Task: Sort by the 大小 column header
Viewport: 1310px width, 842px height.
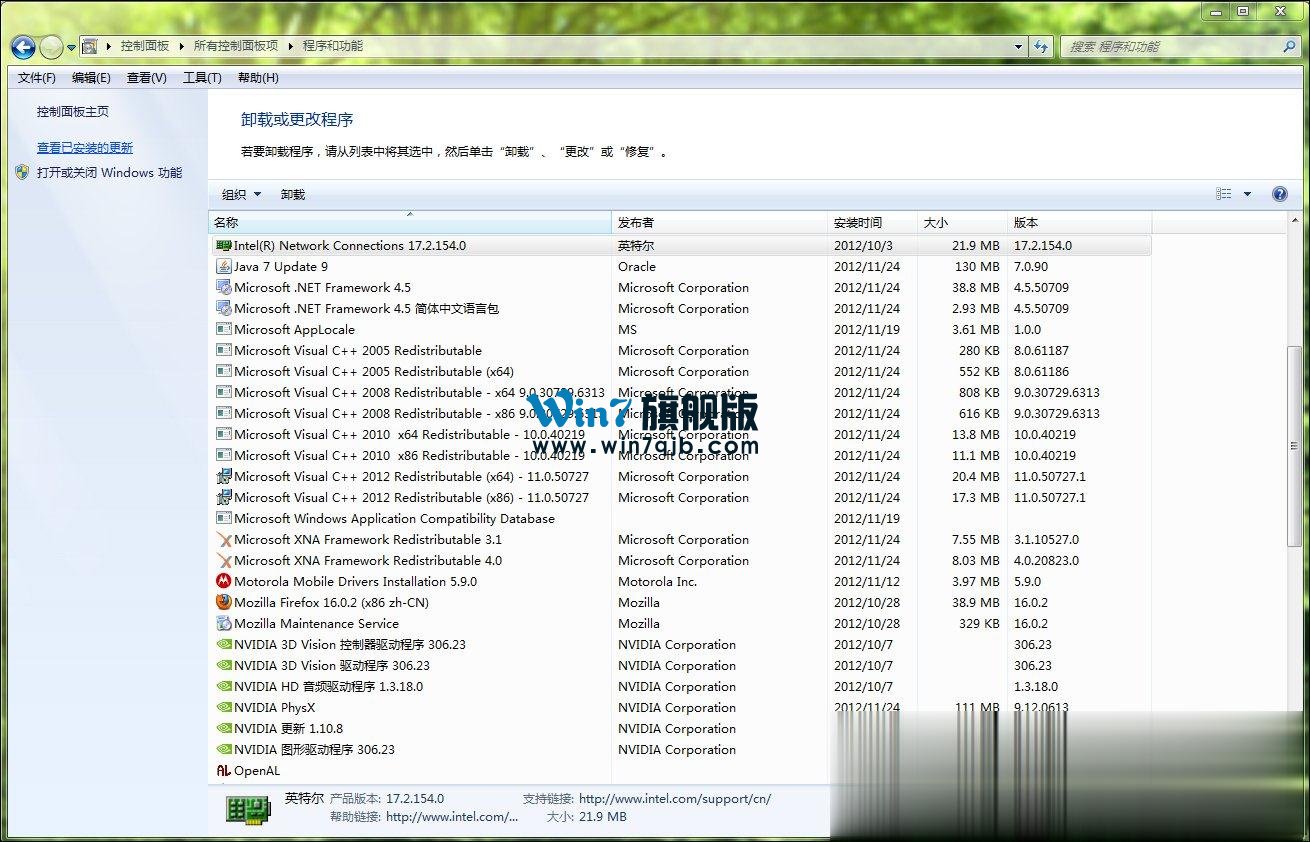Action: [962, 222]
